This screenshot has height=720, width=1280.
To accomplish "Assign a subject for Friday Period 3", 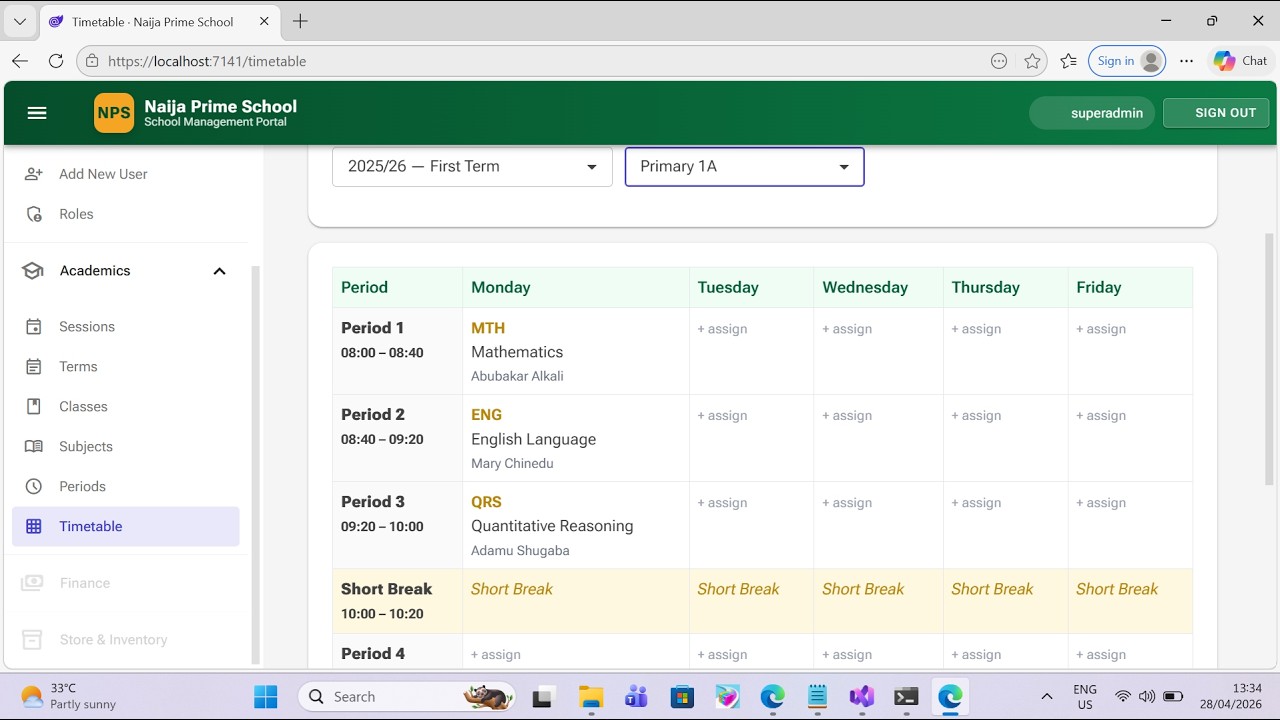I will tap(1101, 503).
